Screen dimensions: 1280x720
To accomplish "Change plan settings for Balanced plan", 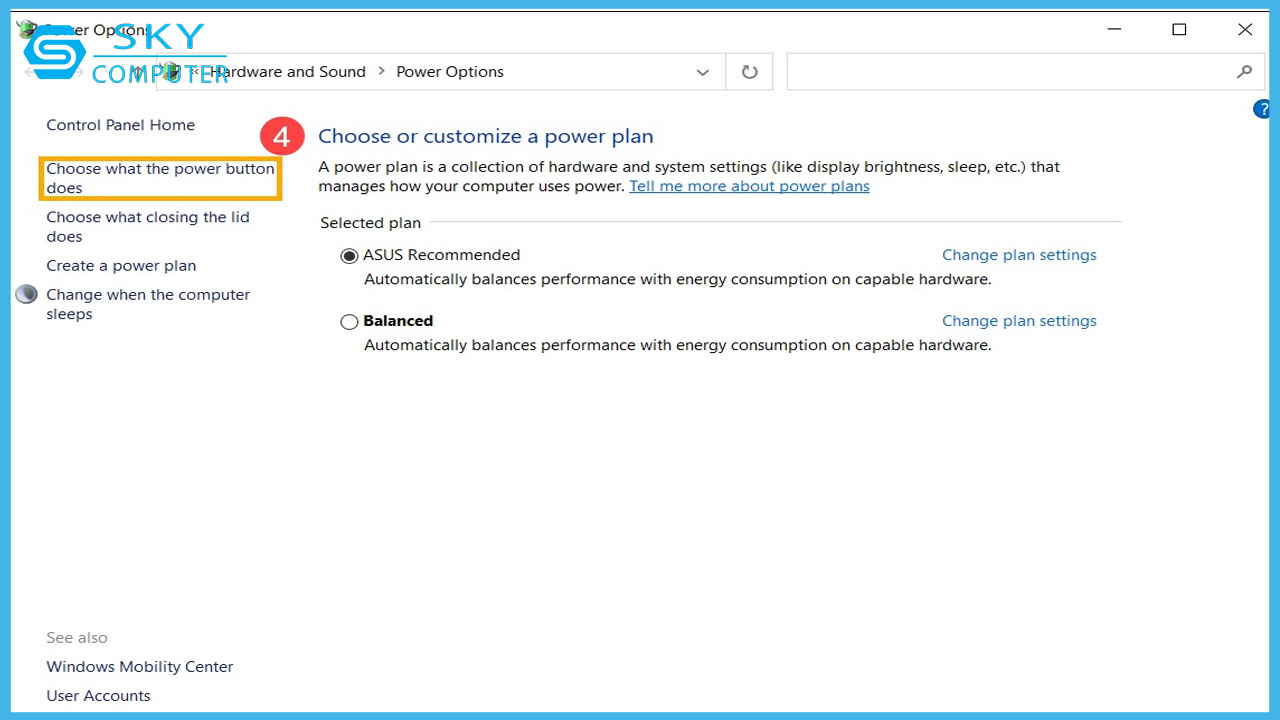I will click(x=1019, y=321).
